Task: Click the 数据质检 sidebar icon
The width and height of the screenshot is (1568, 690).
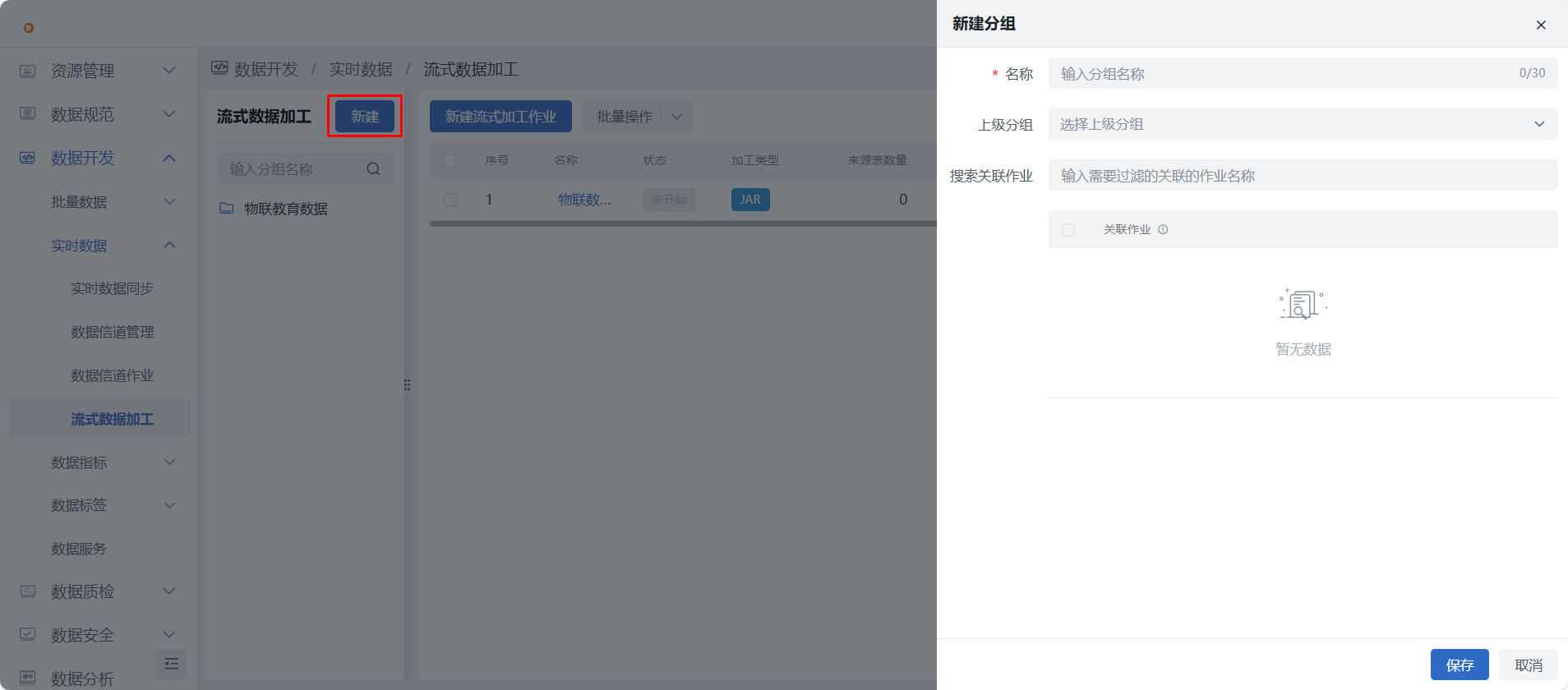Action: point(28,591)
